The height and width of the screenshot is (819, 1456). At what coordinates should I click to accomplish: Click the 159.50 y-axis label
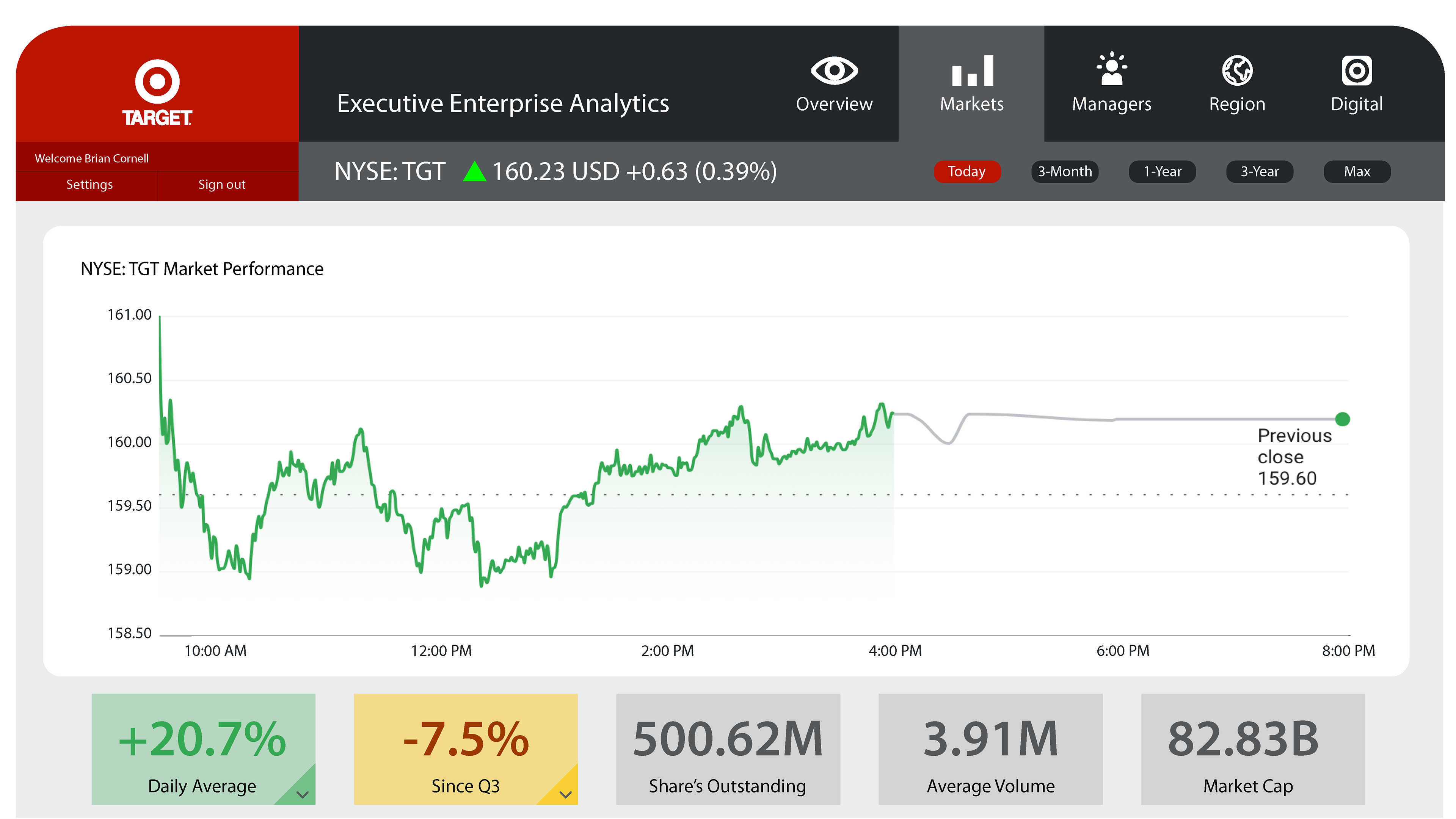pos(129,505)
